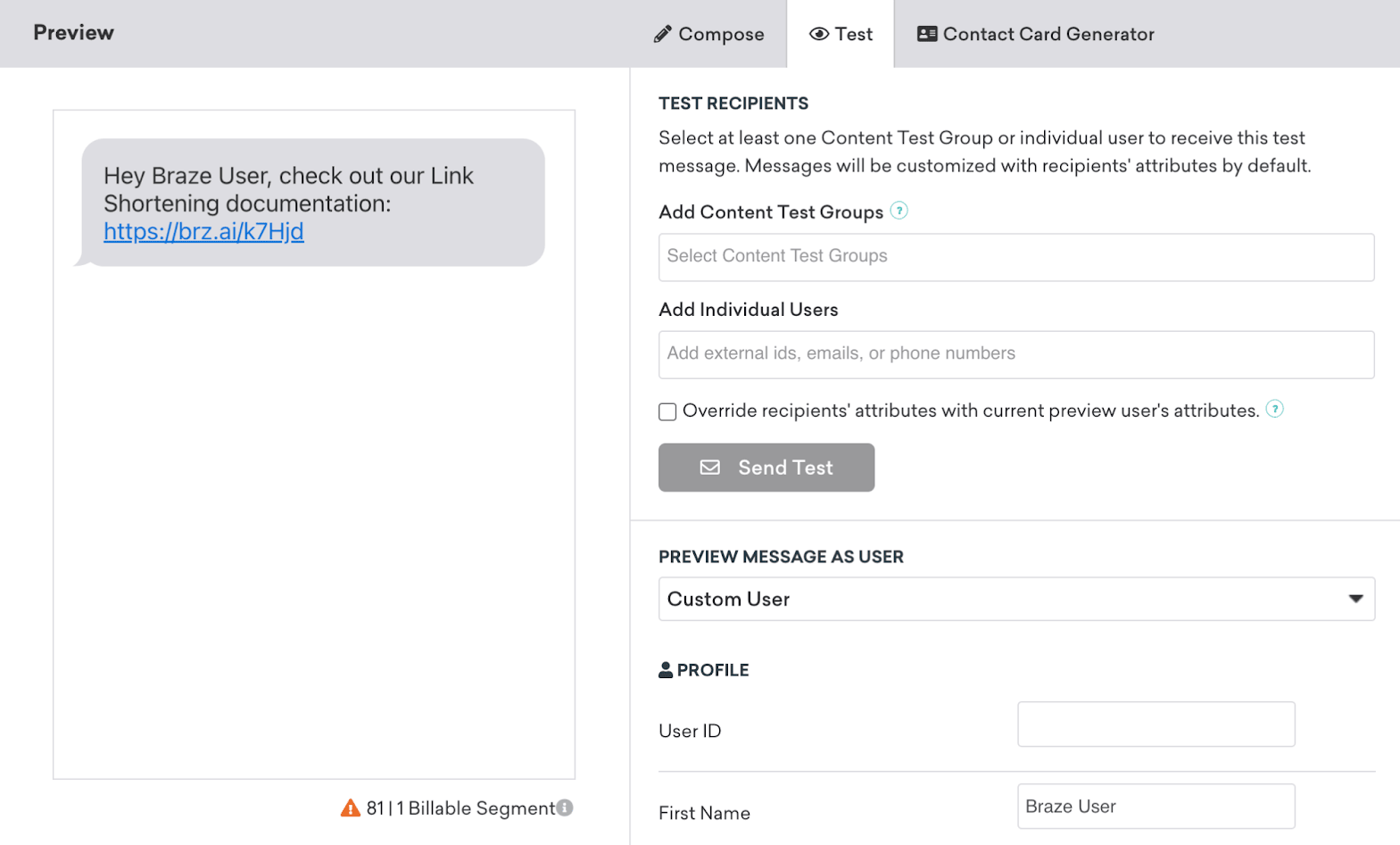The width and height of the screenshot is (1400, 845).
Task: Click the info icon after Billable Segment
Action: point(565,808)
